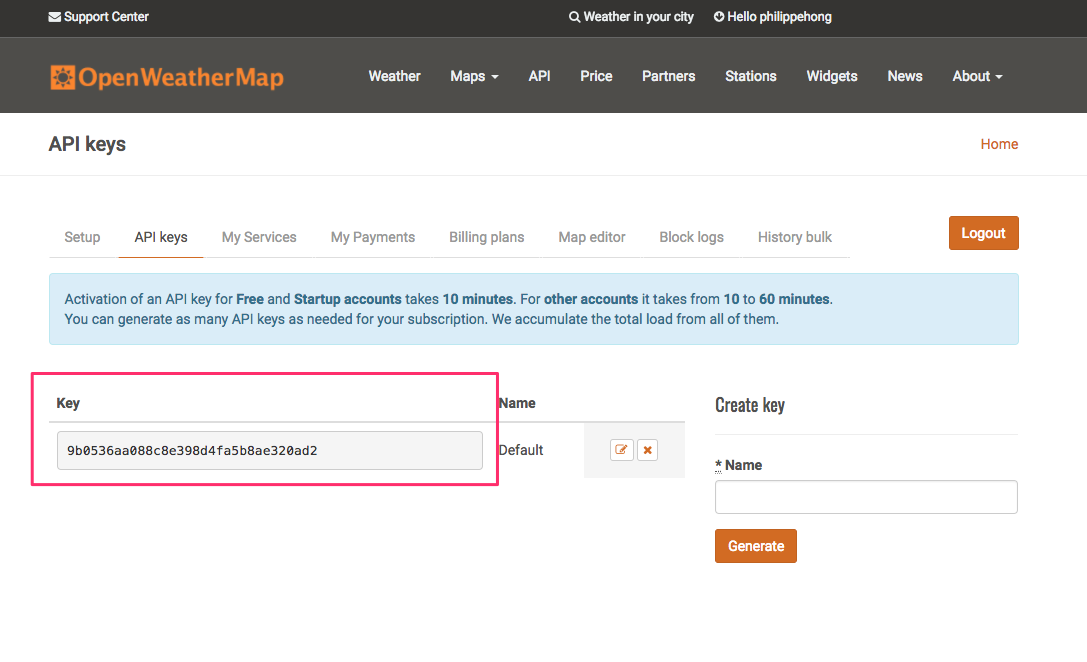Focus the Create key Name field
The width and height of the screenshot is (1087, 662).
[866, 497]
